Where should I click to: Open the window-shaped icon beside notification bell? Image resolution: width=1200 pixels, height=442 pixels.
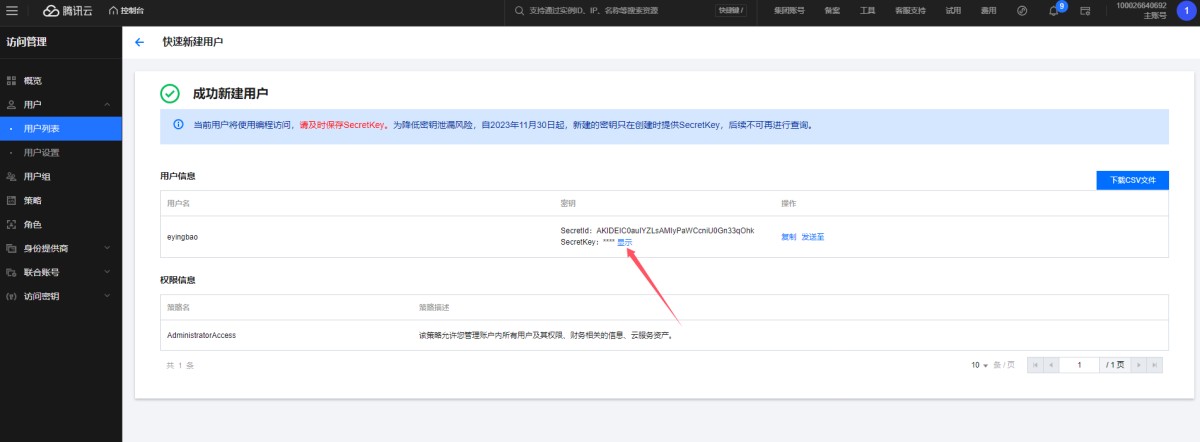(1084, 10)
